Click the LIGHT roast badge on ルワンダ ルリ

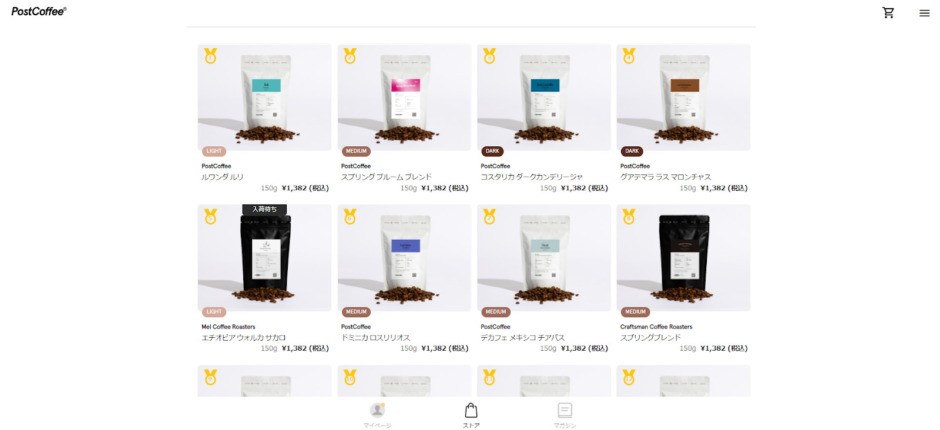click(x=214, y=151)
